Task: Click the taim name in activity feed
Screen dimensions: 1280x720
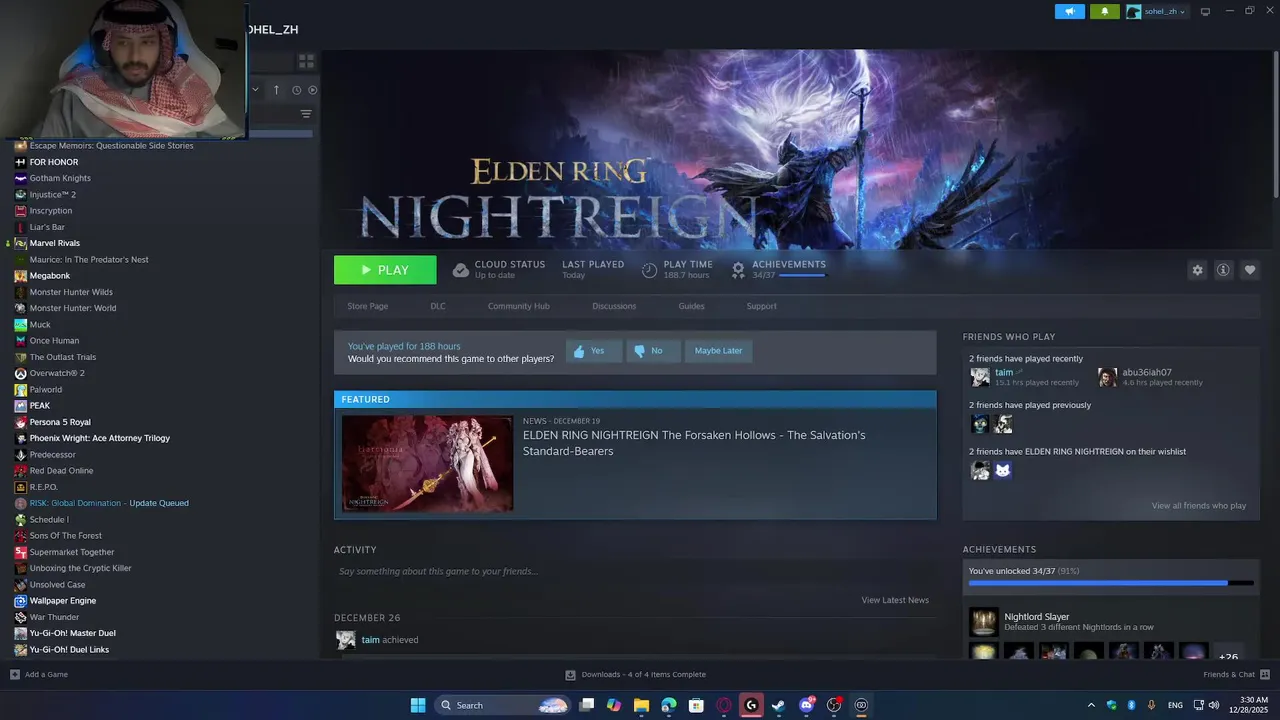Action: pos(371,640)
